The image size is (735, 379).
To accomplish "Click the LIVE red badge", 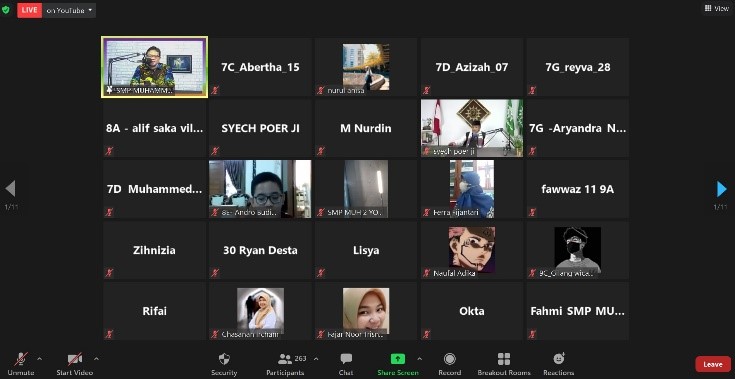I will (x=30, y=10).
